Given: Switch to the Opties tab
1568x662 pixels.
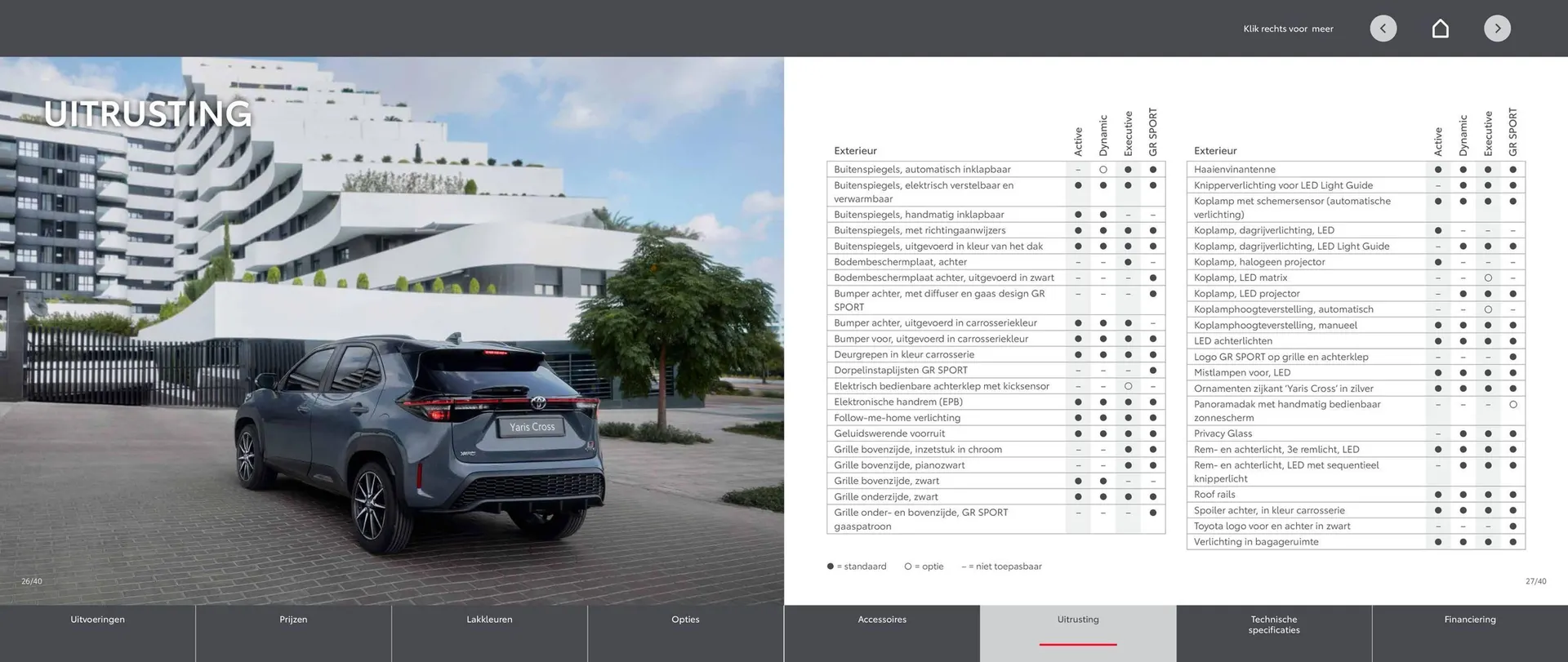Looking at the screenshot, I should (x=685, y=633).
